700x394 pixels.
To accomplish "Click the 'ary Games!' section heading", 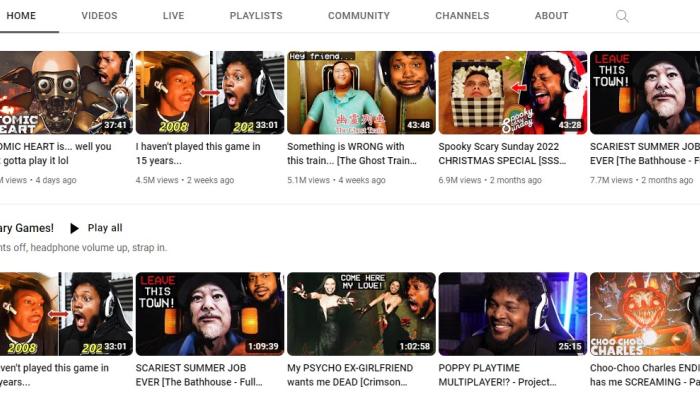I will [x=27, y=228].
